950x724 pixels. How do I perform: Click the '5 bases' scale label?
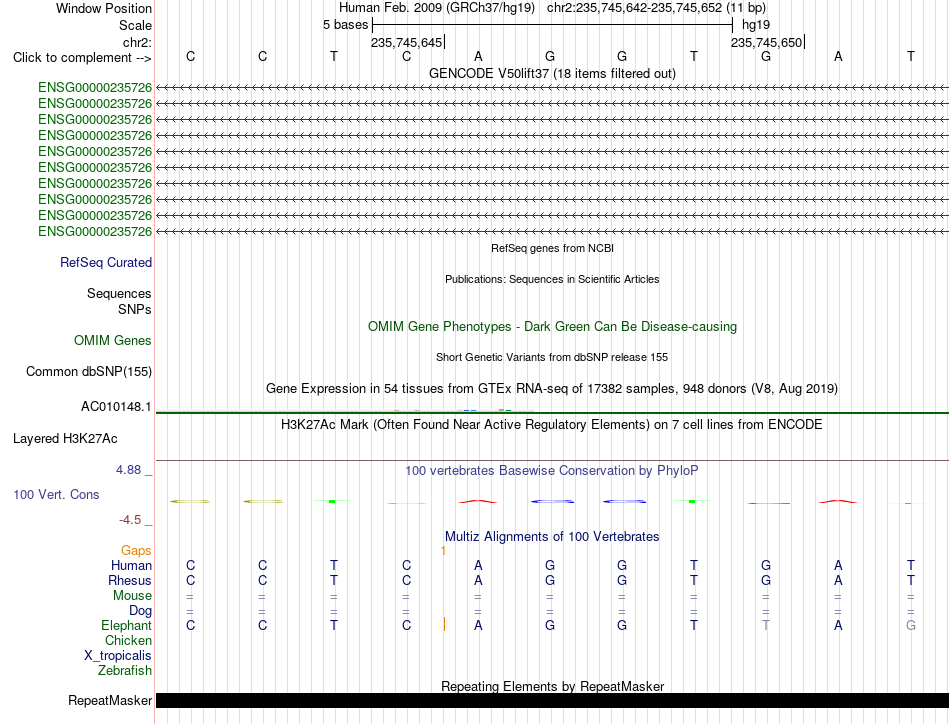(345, 25)
